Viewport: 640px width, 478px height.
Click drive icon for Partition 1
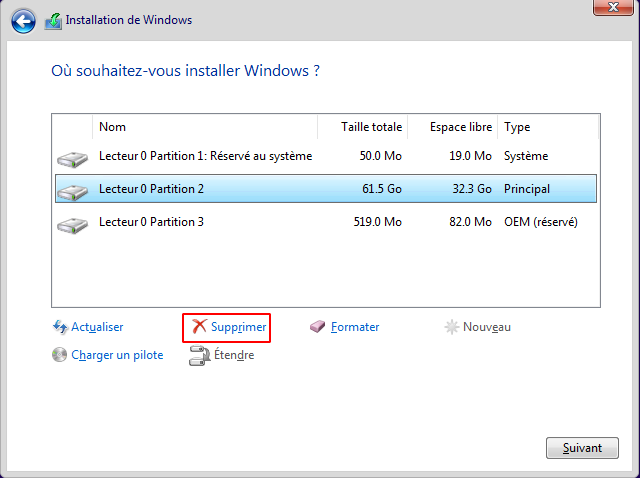pyautogui.click(x=72, y=157)
